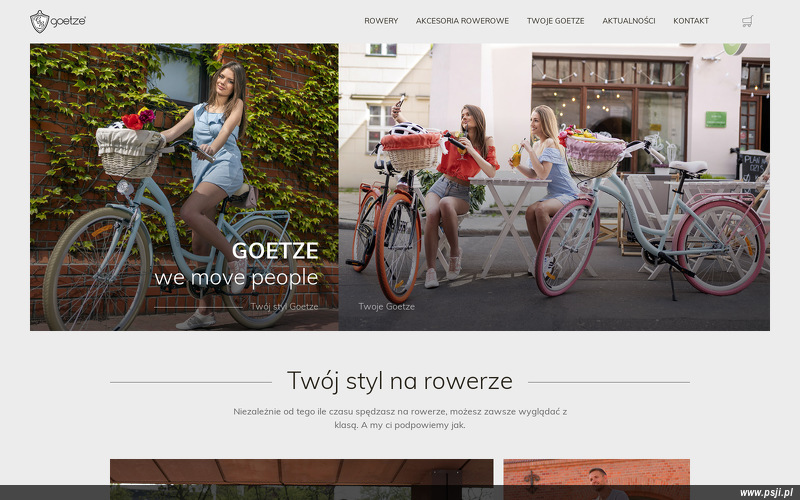Click the 'Twój styl na rowerze' heading
800x500 pixels.
click(x=399, y=381)
